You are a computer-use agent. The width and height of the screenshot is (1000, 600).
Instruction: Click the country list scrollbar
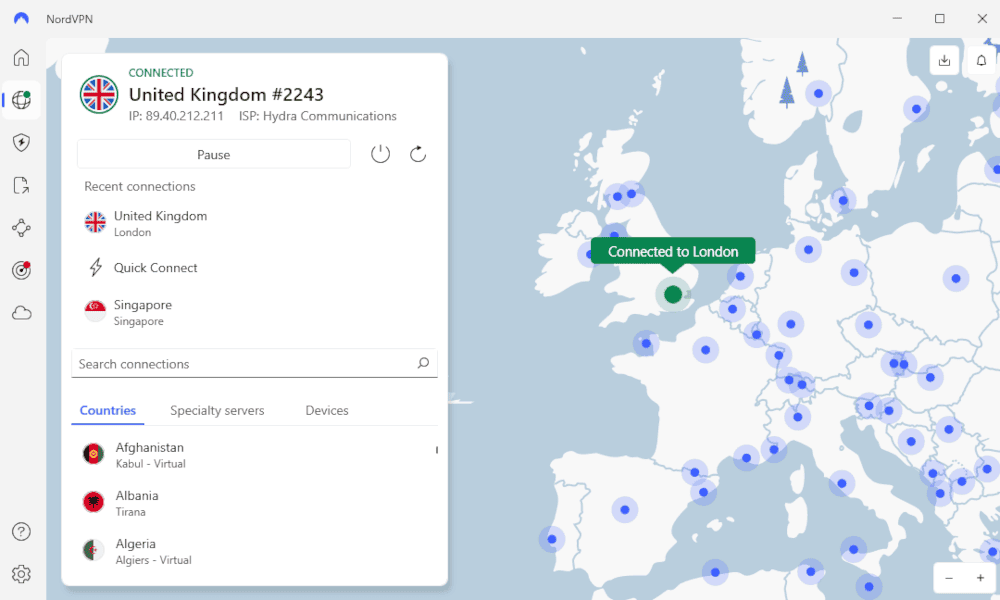coord(437,450)
